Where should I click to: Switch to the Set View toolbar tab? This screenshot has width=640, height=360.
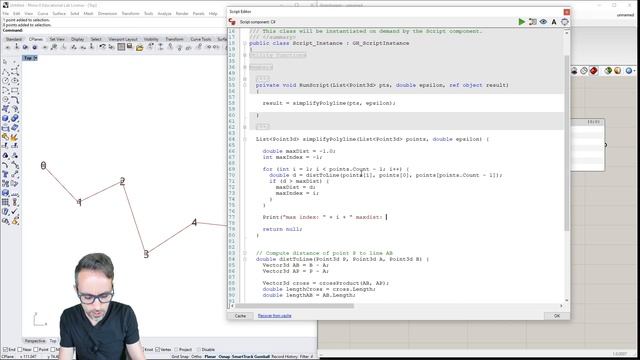coord(57,39)
